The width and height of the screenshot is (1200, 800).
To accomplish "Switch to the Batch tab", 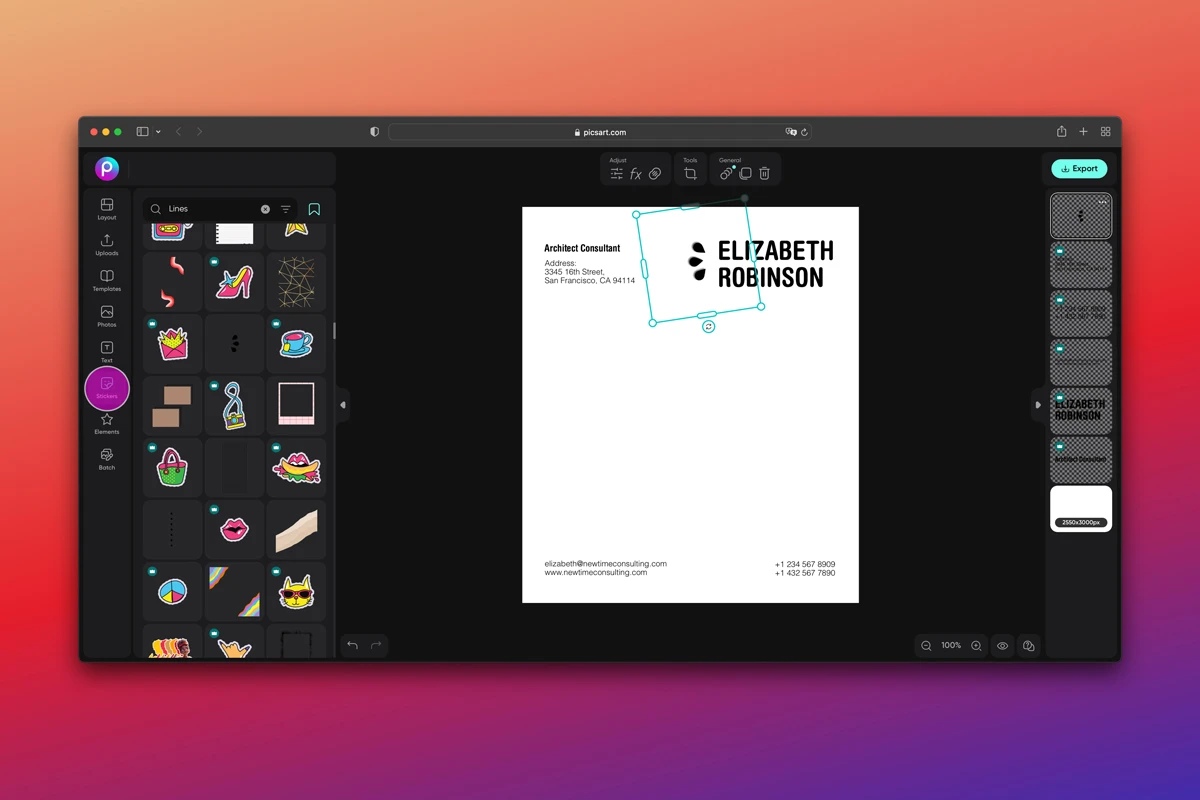I will click(106, 458).
